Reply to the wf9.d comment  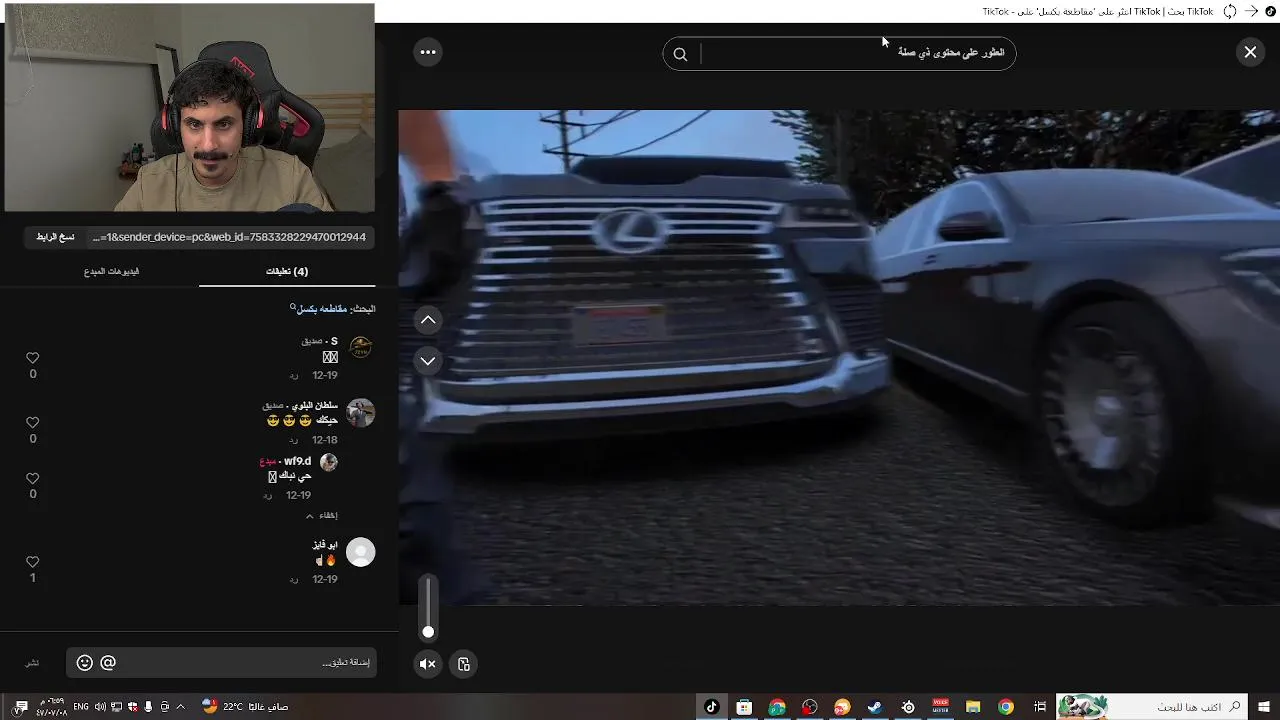click(x=268, y=496)
